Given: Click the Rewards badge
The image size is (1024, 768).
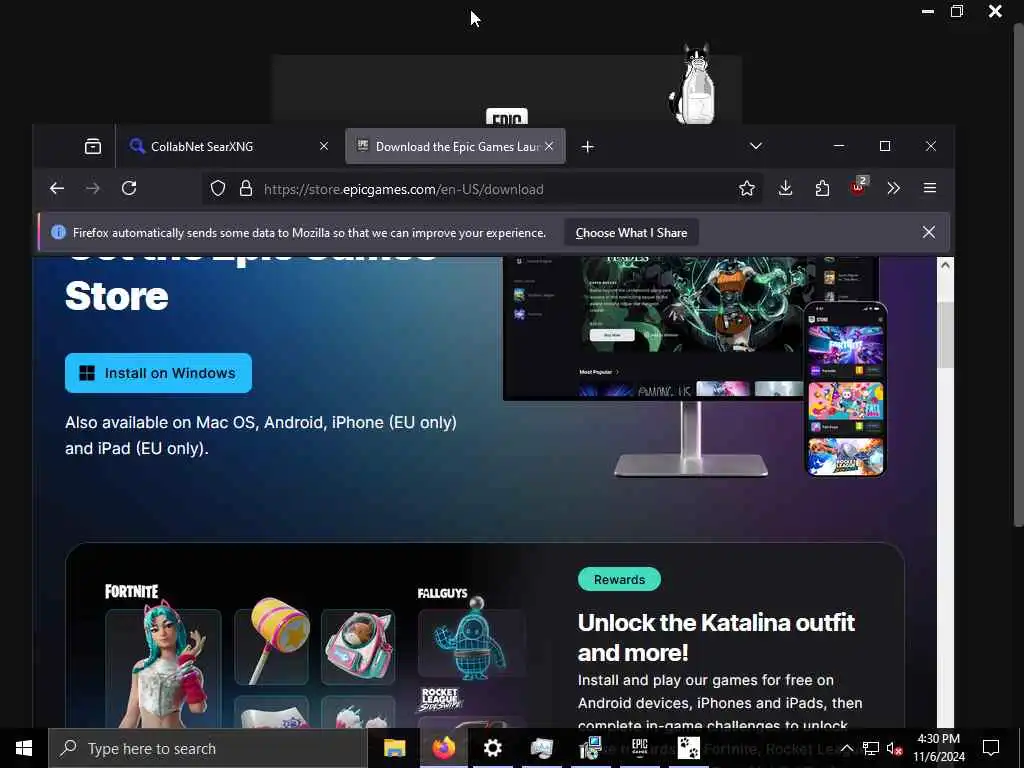Looking at the screenshot, I should coord(619,579).
